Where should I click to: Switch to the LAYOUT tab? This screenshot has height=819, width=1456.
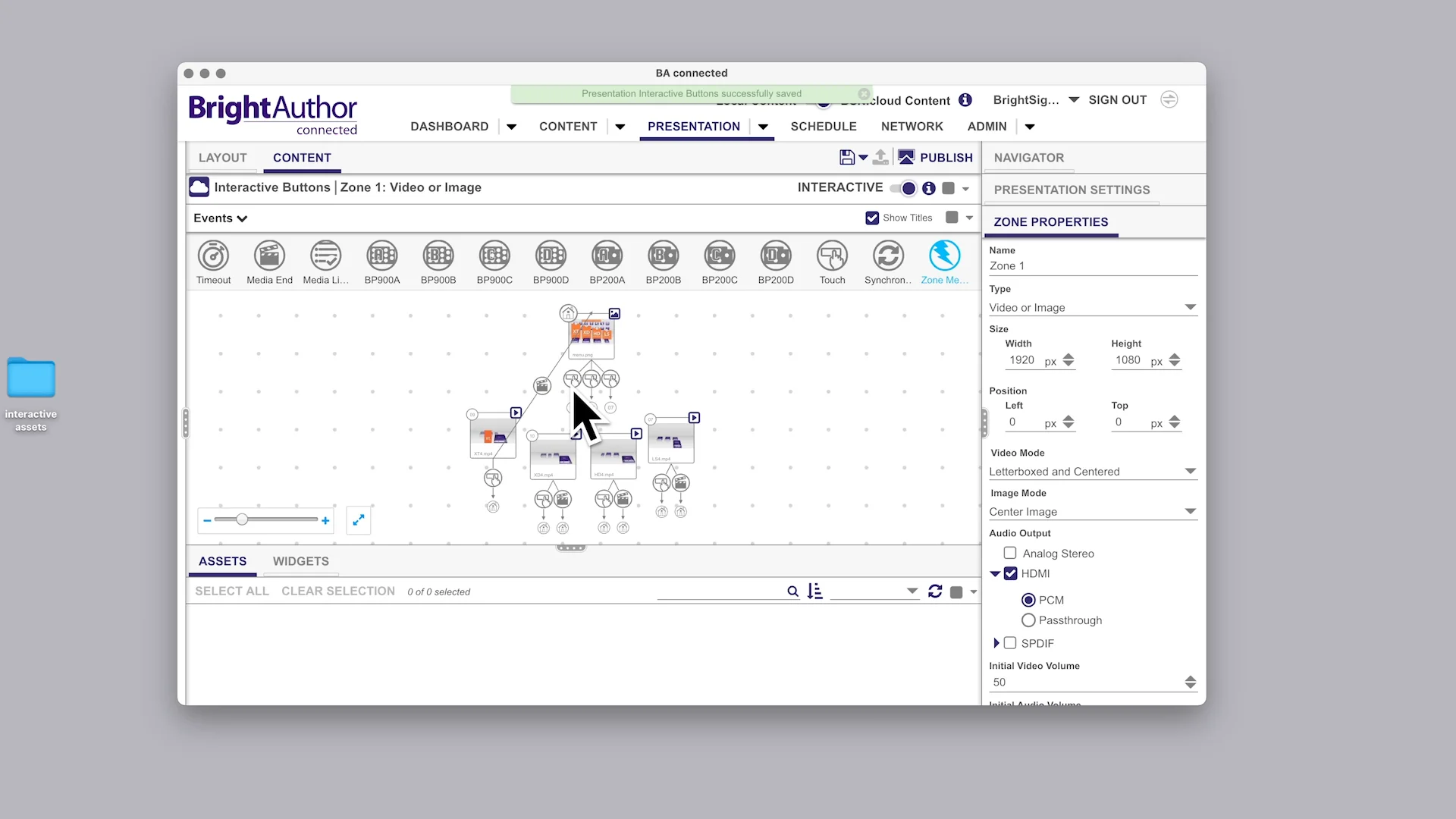coord(223,158)
